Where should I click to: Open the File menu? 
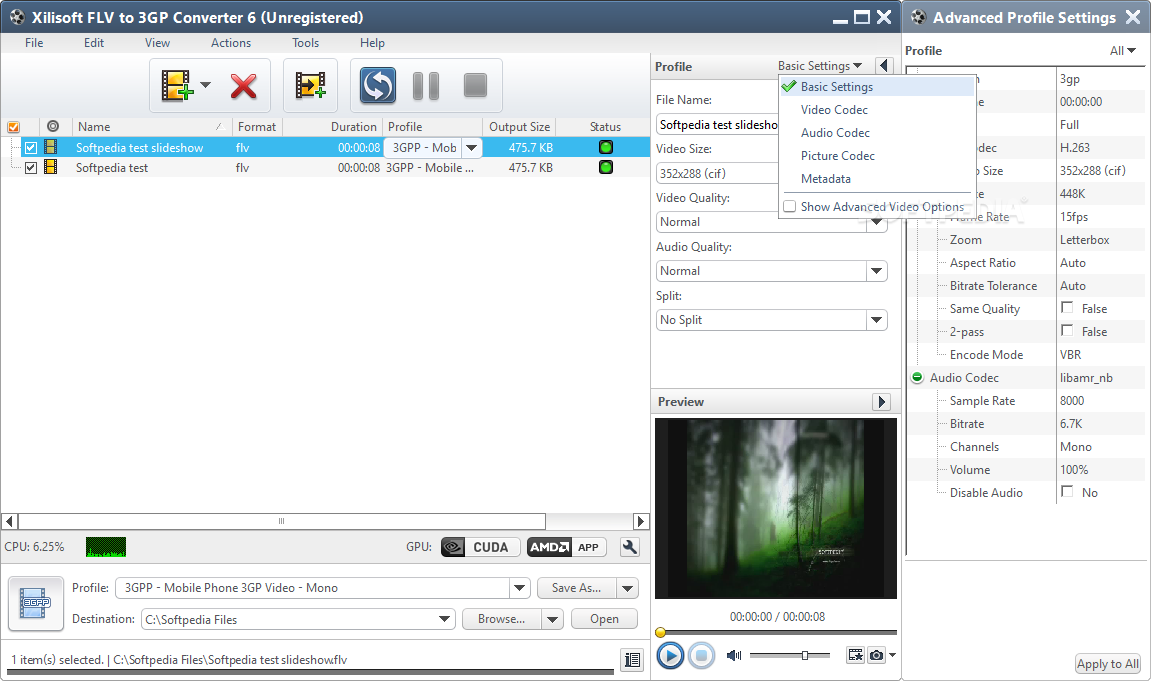coord(34,43)
